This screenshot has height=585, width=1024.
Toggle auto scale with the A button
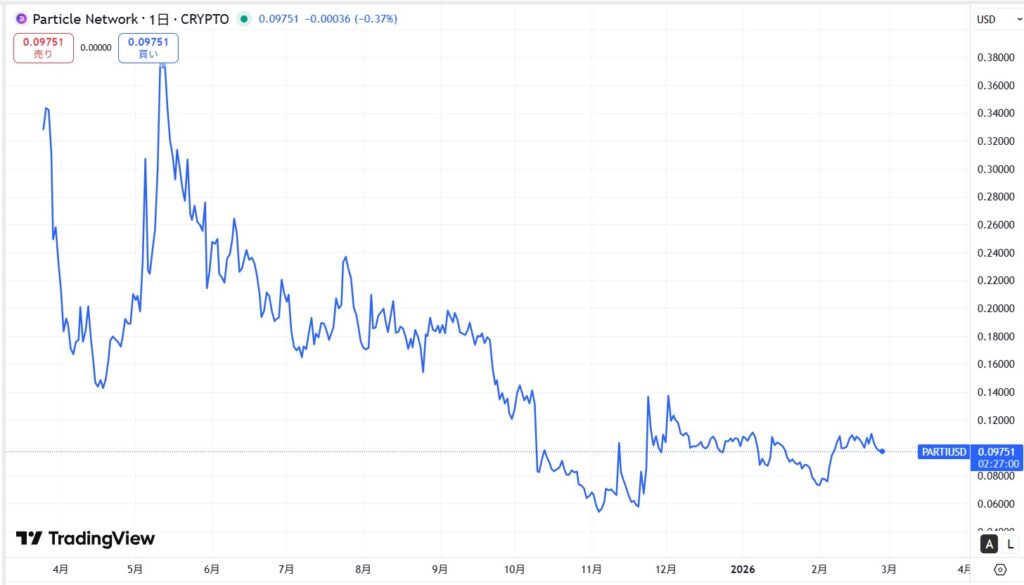click(988, 543)
